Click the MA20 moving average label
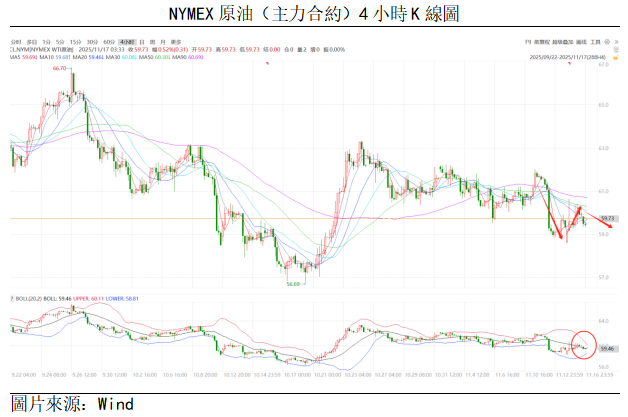The image size is (628, 417). coord(94,57)
